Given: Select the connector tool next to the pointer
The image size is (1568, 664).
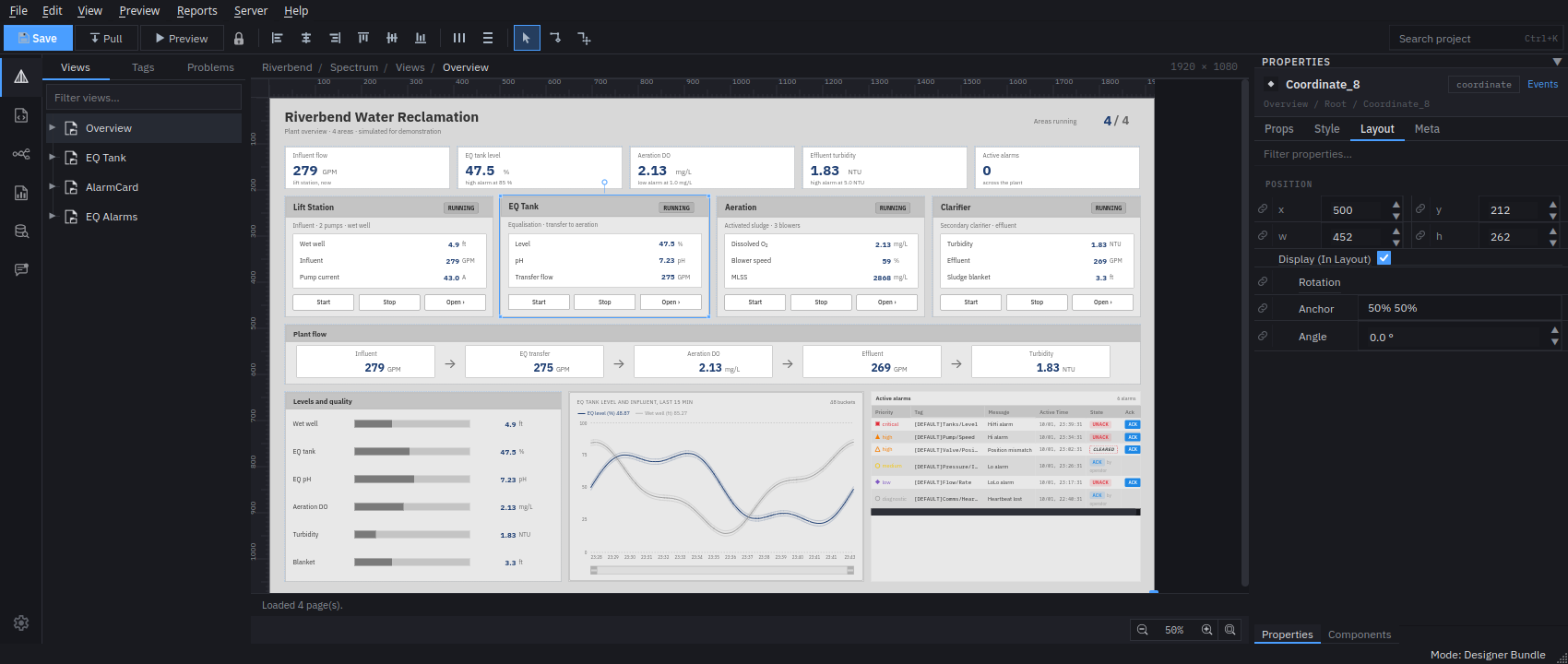Looking at the screenshot, I should [555, 39].
